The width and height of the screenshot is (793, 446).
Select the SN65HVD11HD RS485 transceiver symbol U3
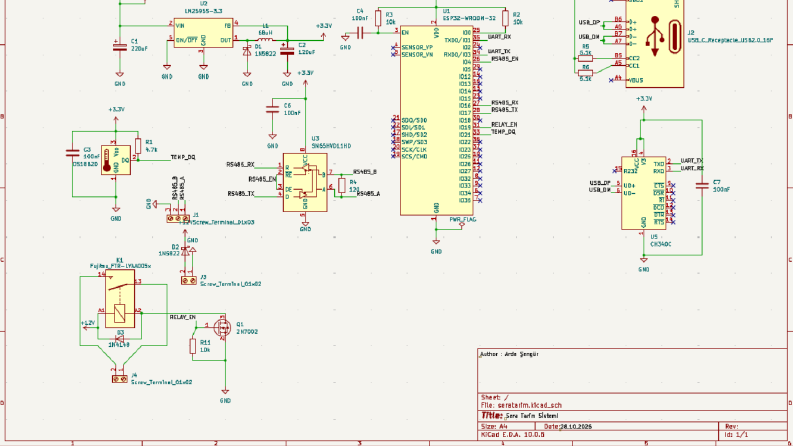coord(305,182)
